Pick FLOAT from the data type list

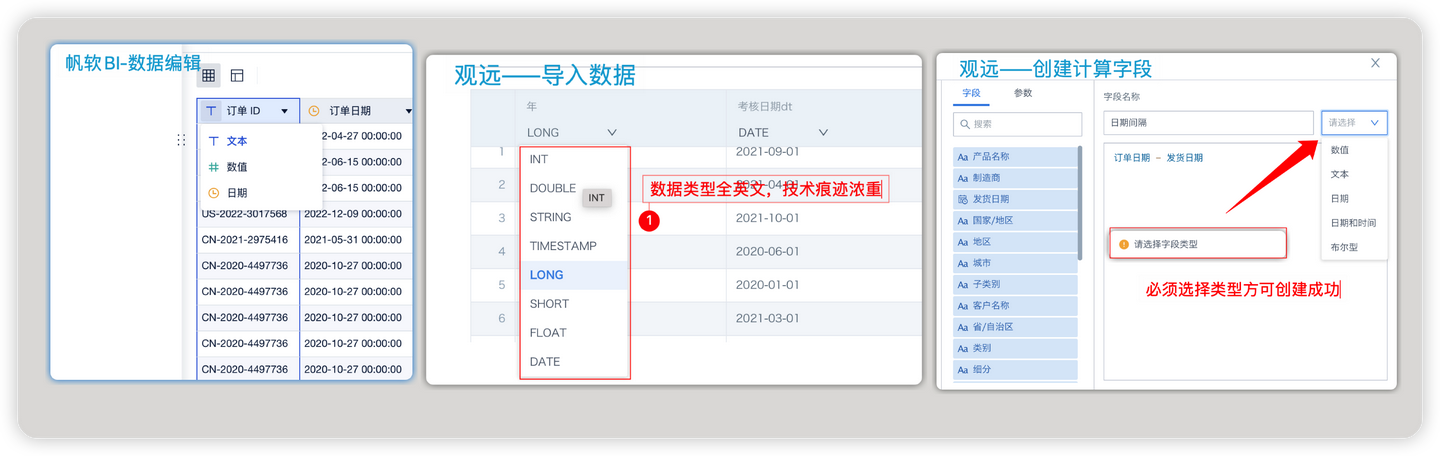point(575,333)
